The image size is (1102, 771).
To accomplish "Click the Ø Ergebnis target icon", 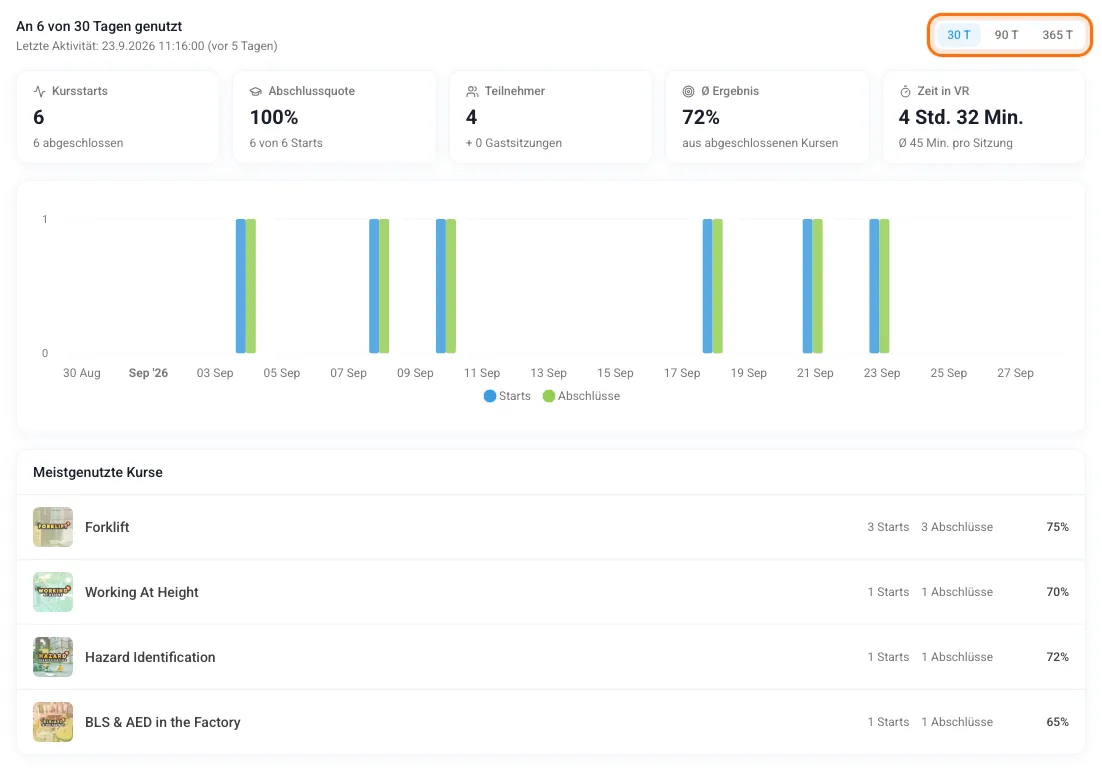I will coord(688,91).
